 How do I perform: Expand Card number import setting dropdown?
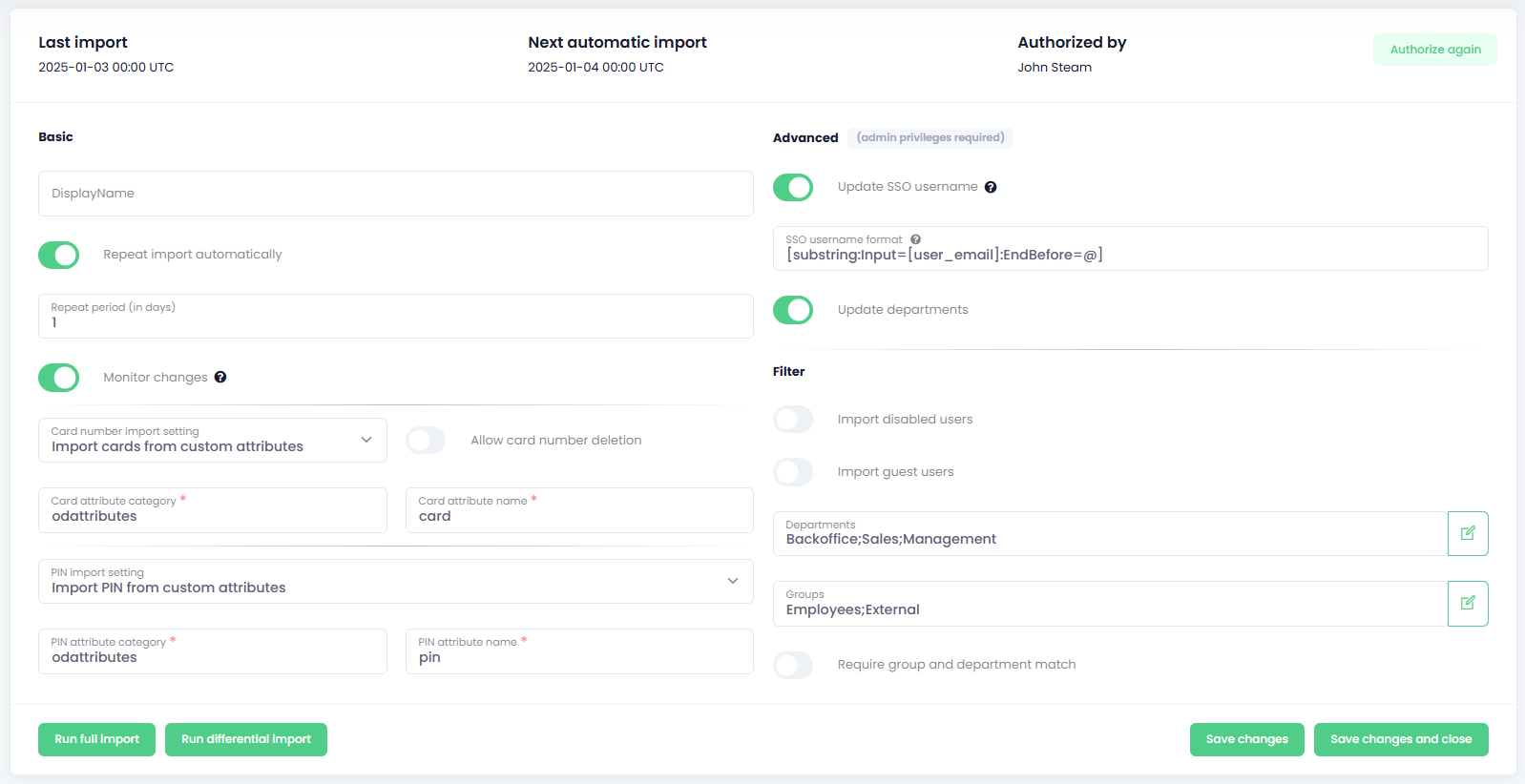click(x=213, y=440)
